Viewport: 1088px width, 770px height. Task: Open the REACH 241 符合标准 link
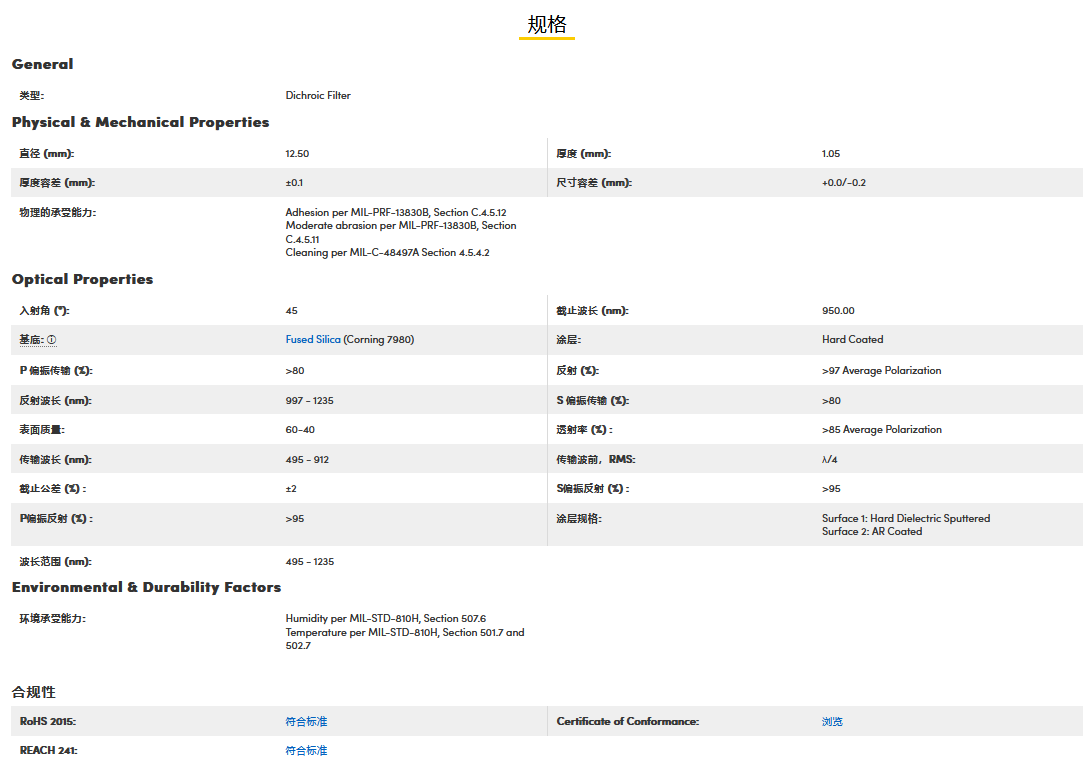[x=306, y=750]
